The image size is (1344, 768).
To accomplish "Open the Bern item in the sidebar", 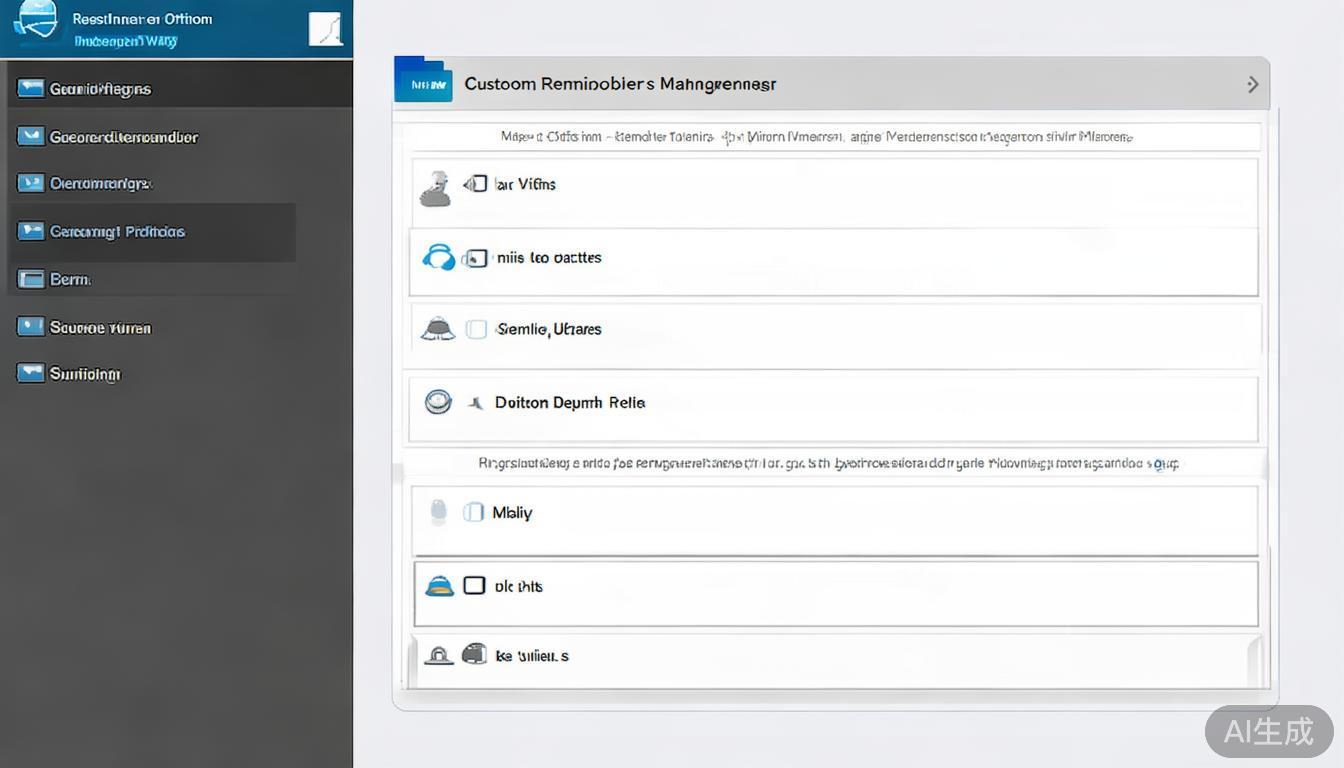I will [70, 280].
